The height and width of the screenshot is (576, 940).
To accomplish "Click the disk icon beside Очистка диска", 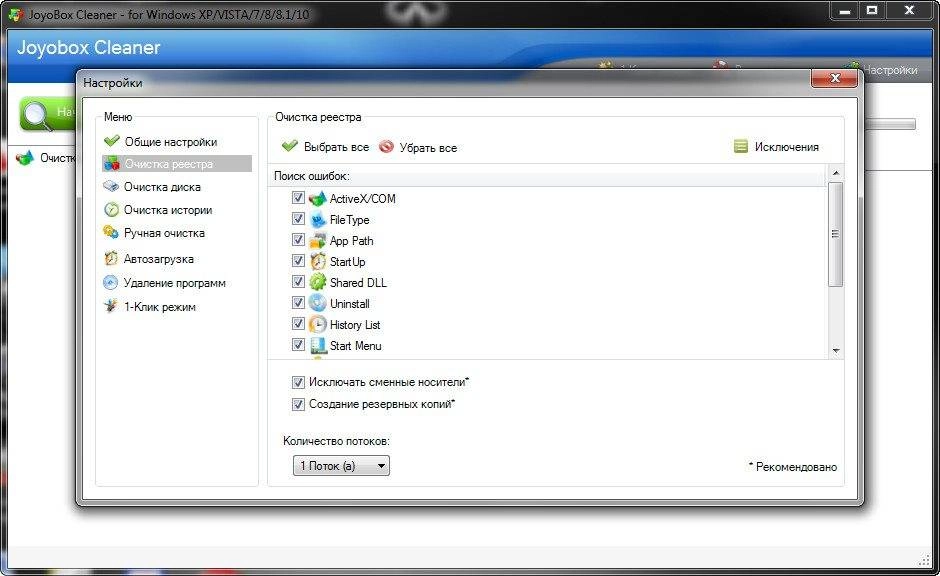I will coord(111,186).
